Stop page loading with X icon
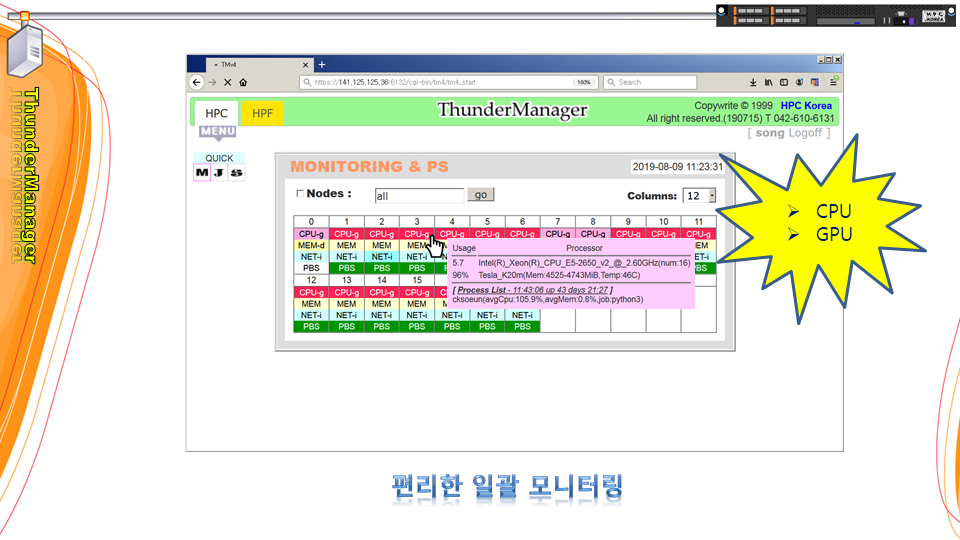 coord(228,83)
